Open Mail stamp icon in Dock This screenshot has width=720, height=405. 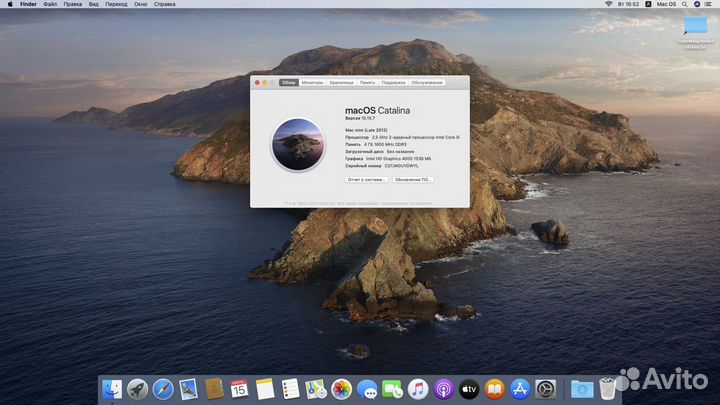click(188, 389)
